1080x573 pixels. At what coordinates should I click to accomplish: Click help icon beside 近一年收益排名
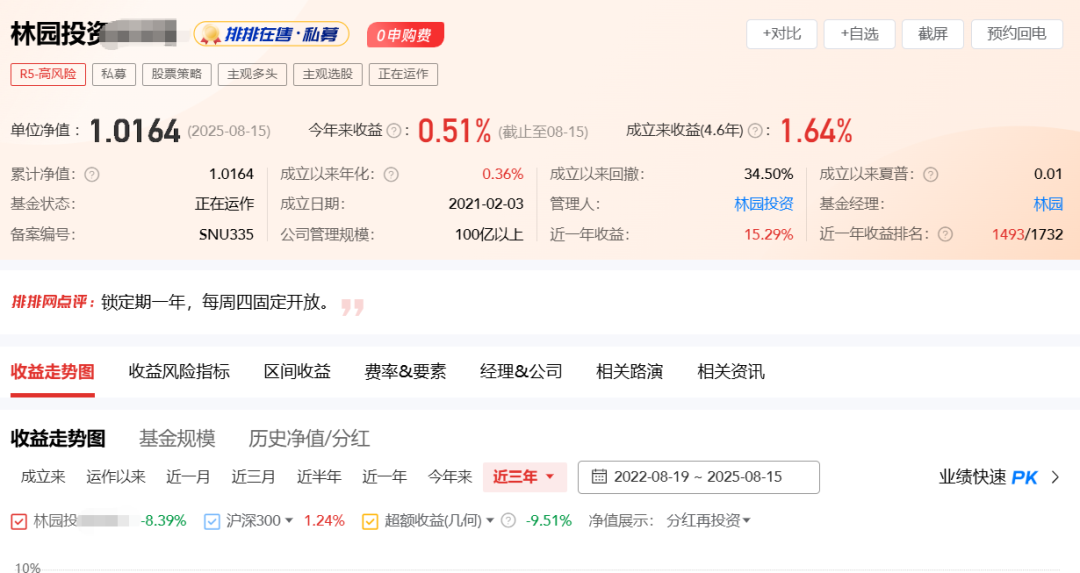pyautogui.click(x=946, y=235)
